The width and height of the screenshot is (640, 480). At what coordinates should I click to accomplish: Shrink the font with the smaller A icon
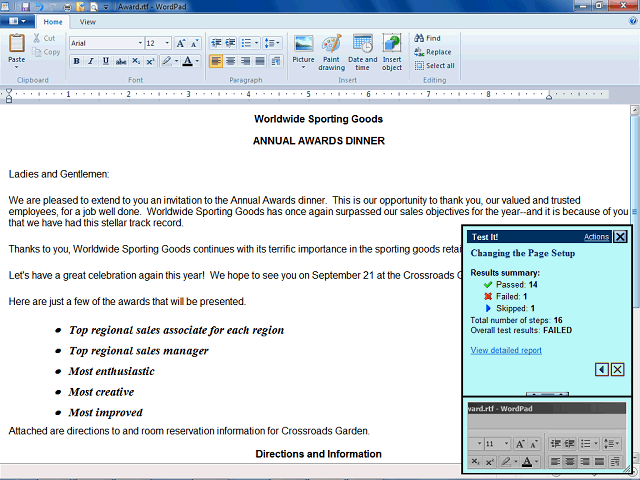[x=194, y=43]
